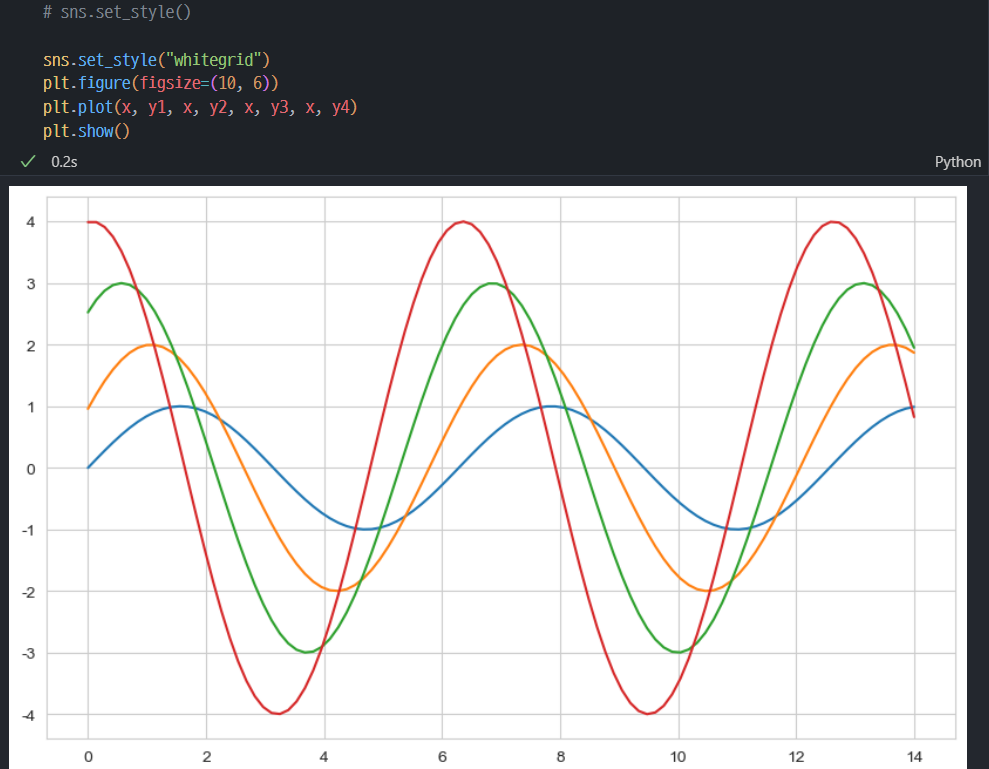989x769 pixels.
Task: Click the commented sns.set_style() line
Action: click(117, 12)
